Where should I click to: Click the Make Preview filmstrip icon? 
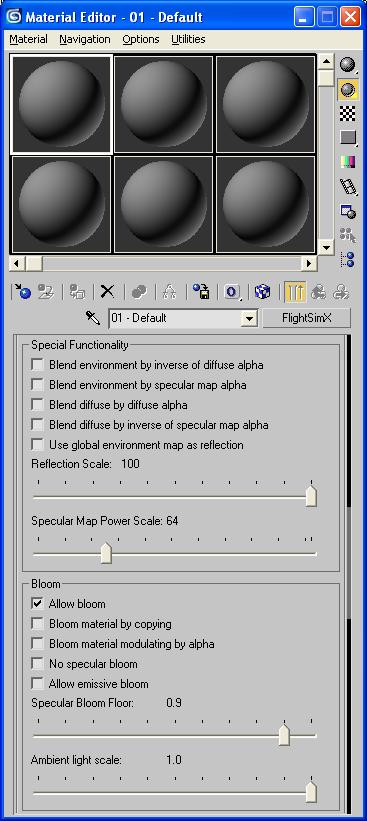click(x=348, y=186)
